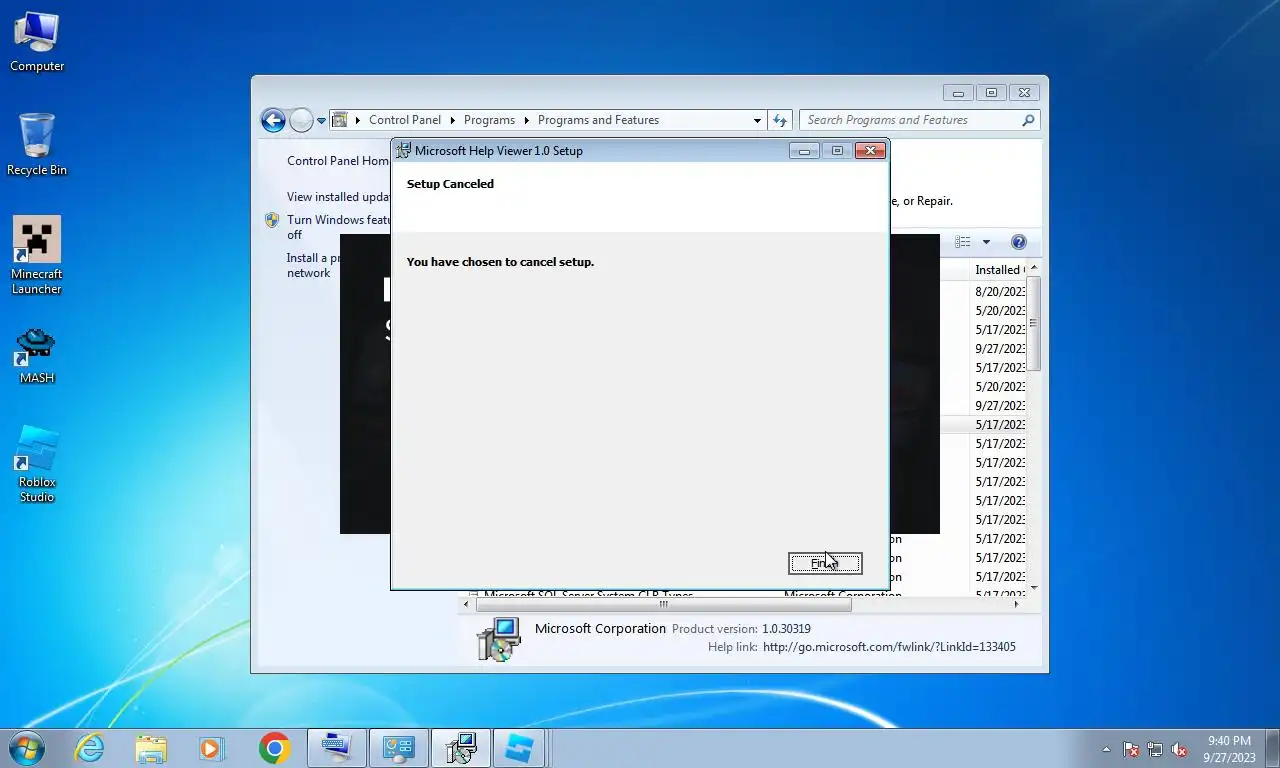Screen dimensions: 1280x768
Task: Expand the arrow after Control Panel breadcrumb
Action: click(x=452, y=120)
